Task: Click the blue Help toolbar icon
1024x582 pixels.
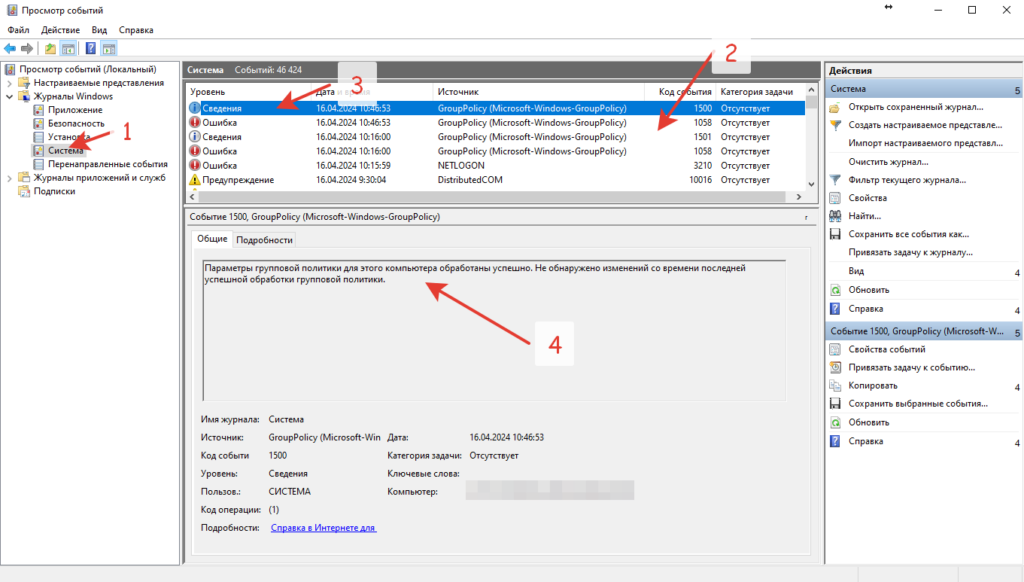Action: click(90, 48)
